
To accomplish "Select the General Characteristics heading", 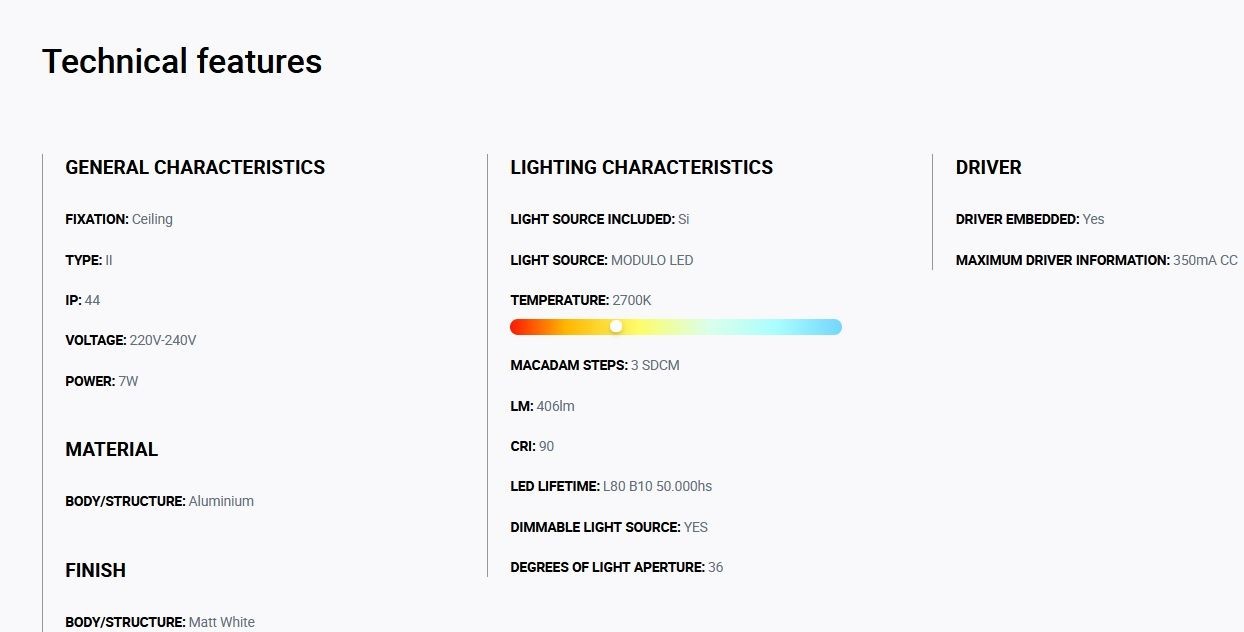I will (195, 168).
